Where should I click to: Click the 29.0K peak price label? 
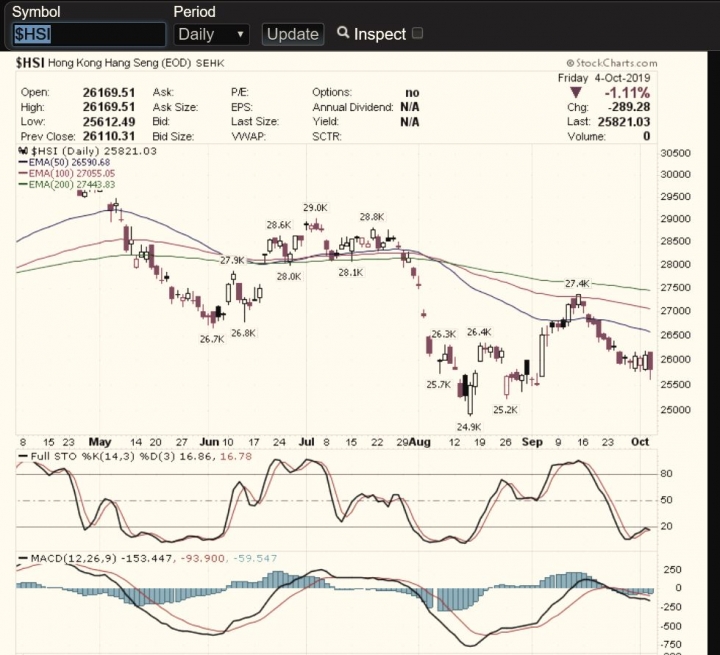coord(315,208)
